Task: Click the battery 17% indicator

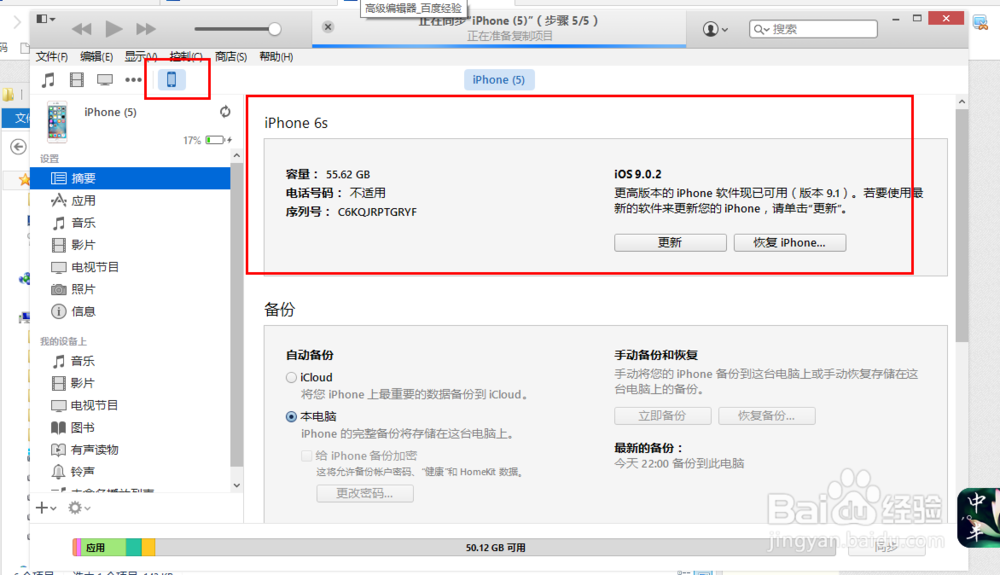Action: point(209,140)
